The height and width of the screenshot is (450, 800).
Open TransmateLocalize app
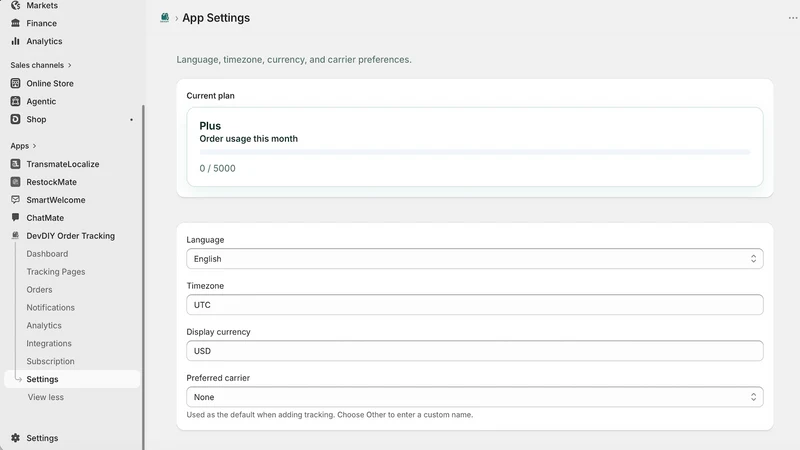[63, 164]
